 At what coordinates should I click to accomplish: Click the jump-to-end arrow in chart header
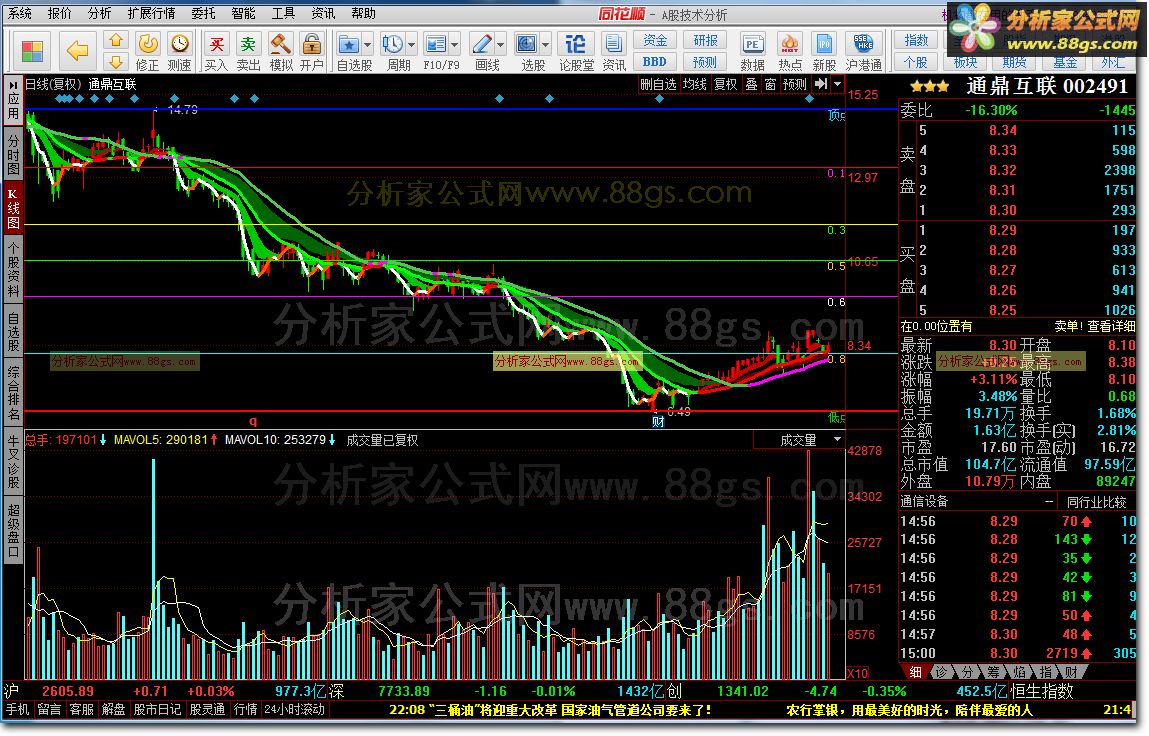click(821, 84)
